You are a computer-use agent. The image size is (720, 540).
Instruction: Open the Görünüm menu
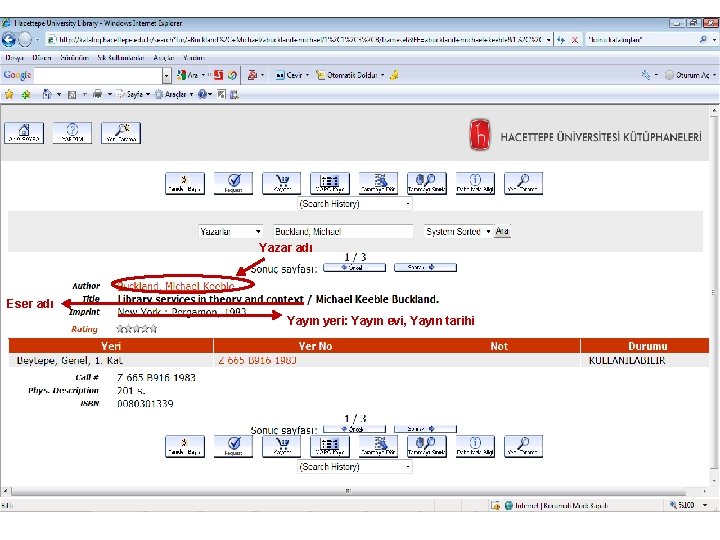coord(74,58)
